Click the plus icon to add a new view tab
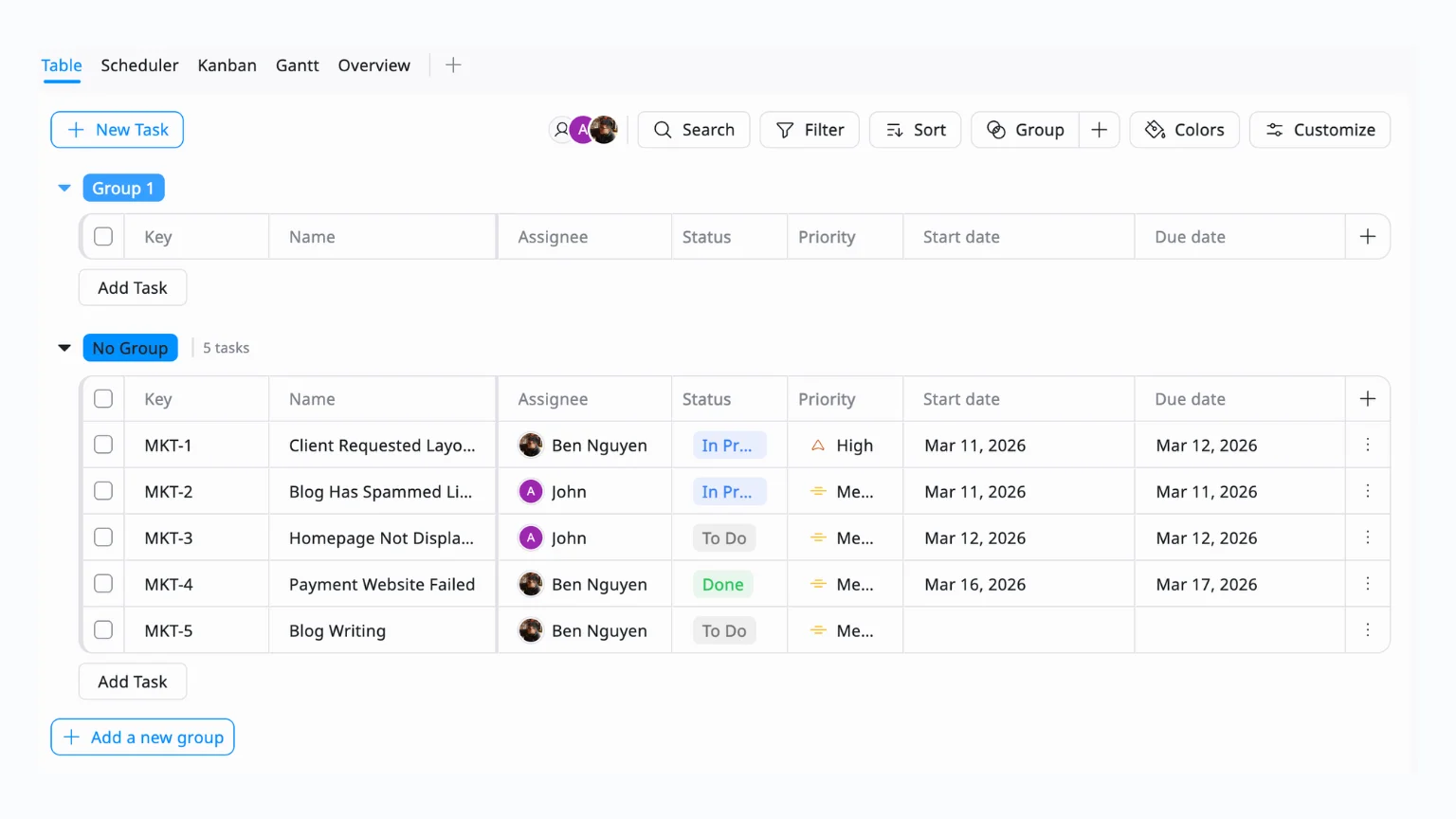 tap(453, 65)
